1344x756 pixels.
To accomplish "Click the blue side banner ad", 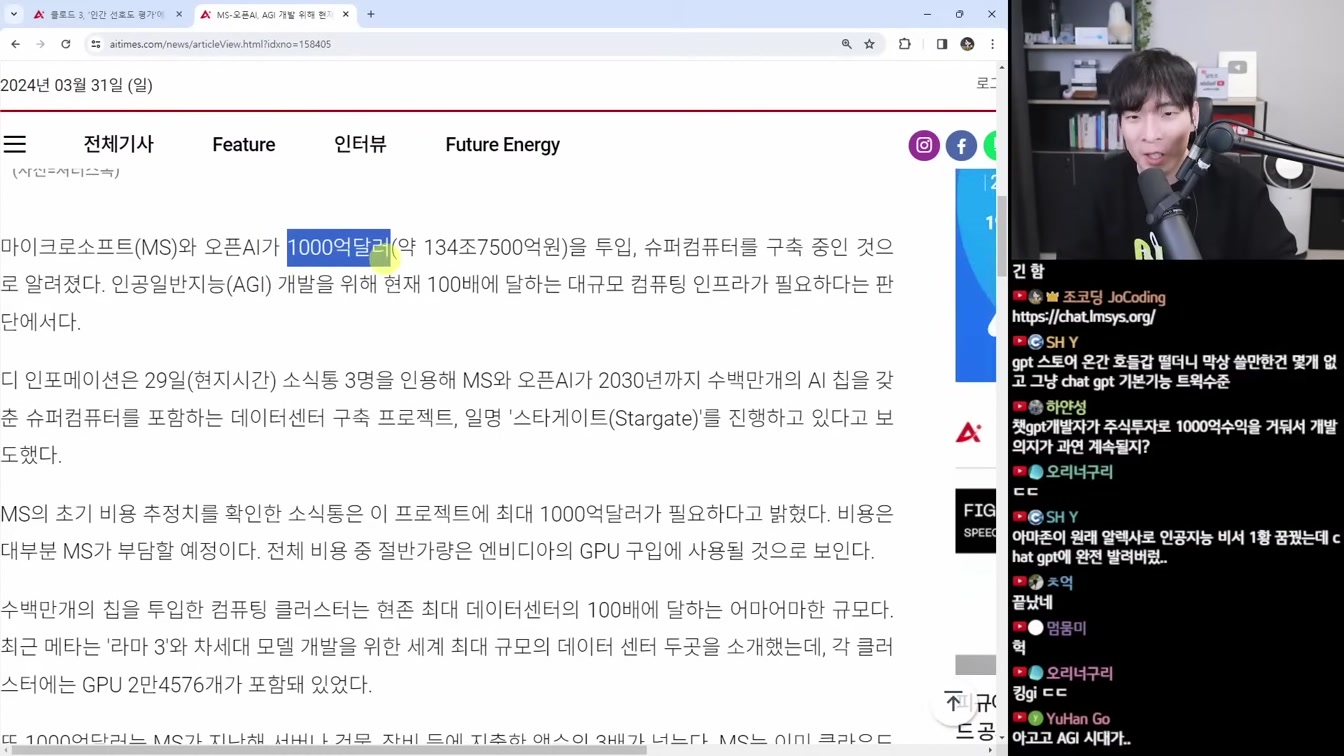I will pyautogui.click(x=975, y=275).
